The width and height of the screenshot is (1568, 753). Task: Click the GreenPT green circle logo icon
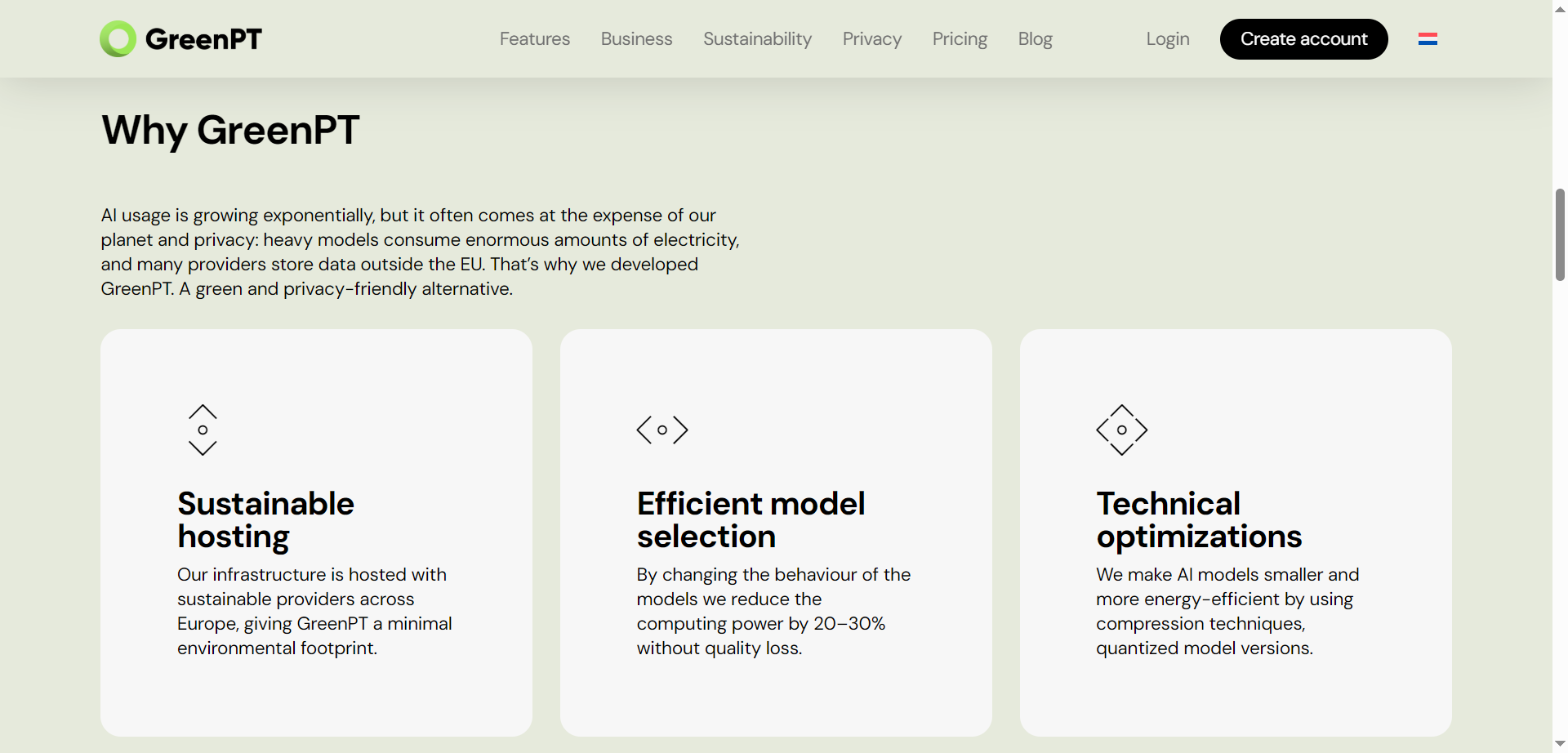click(118, 39)
